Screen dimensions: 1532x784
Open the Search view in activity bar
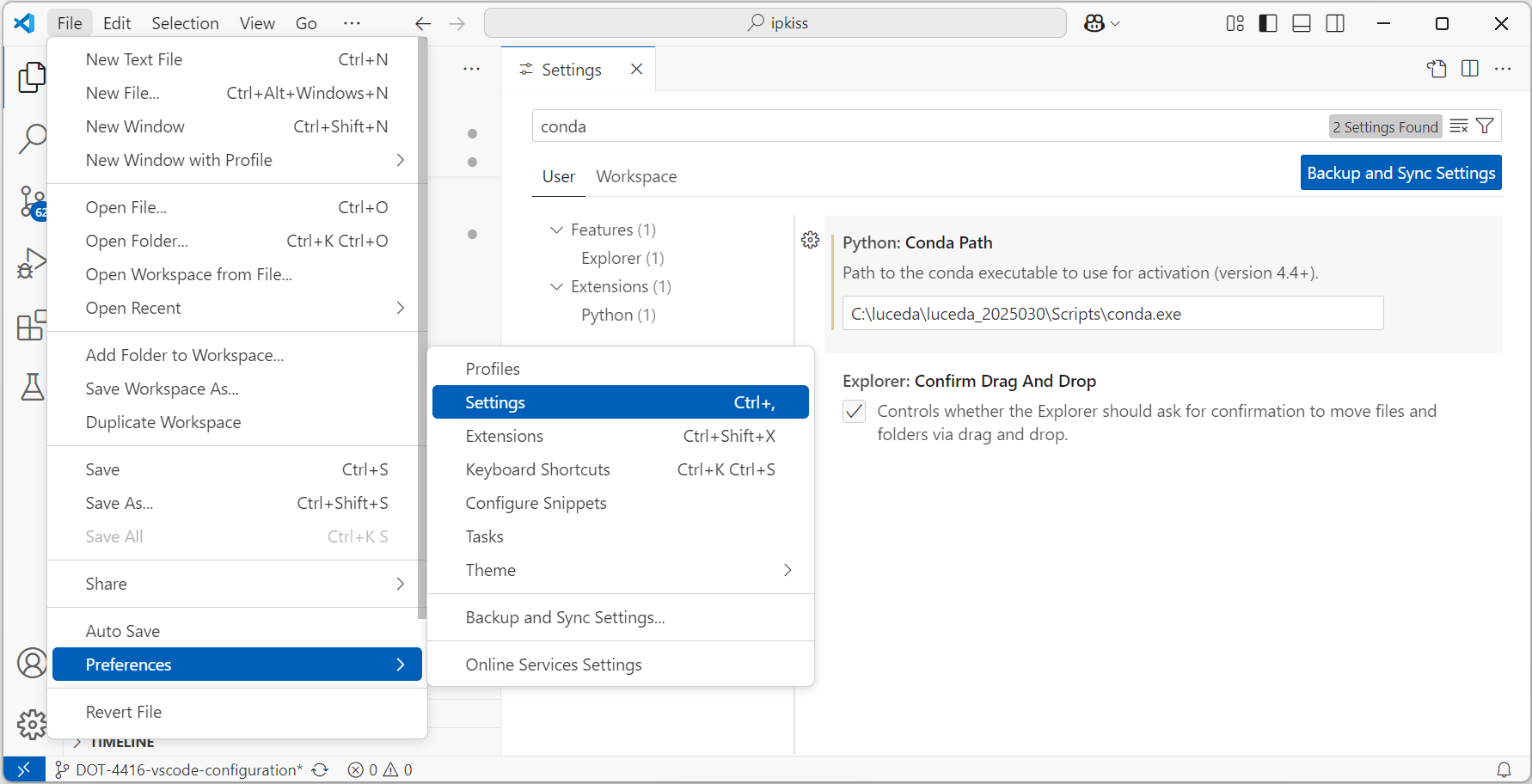click(x=32, y=138)
